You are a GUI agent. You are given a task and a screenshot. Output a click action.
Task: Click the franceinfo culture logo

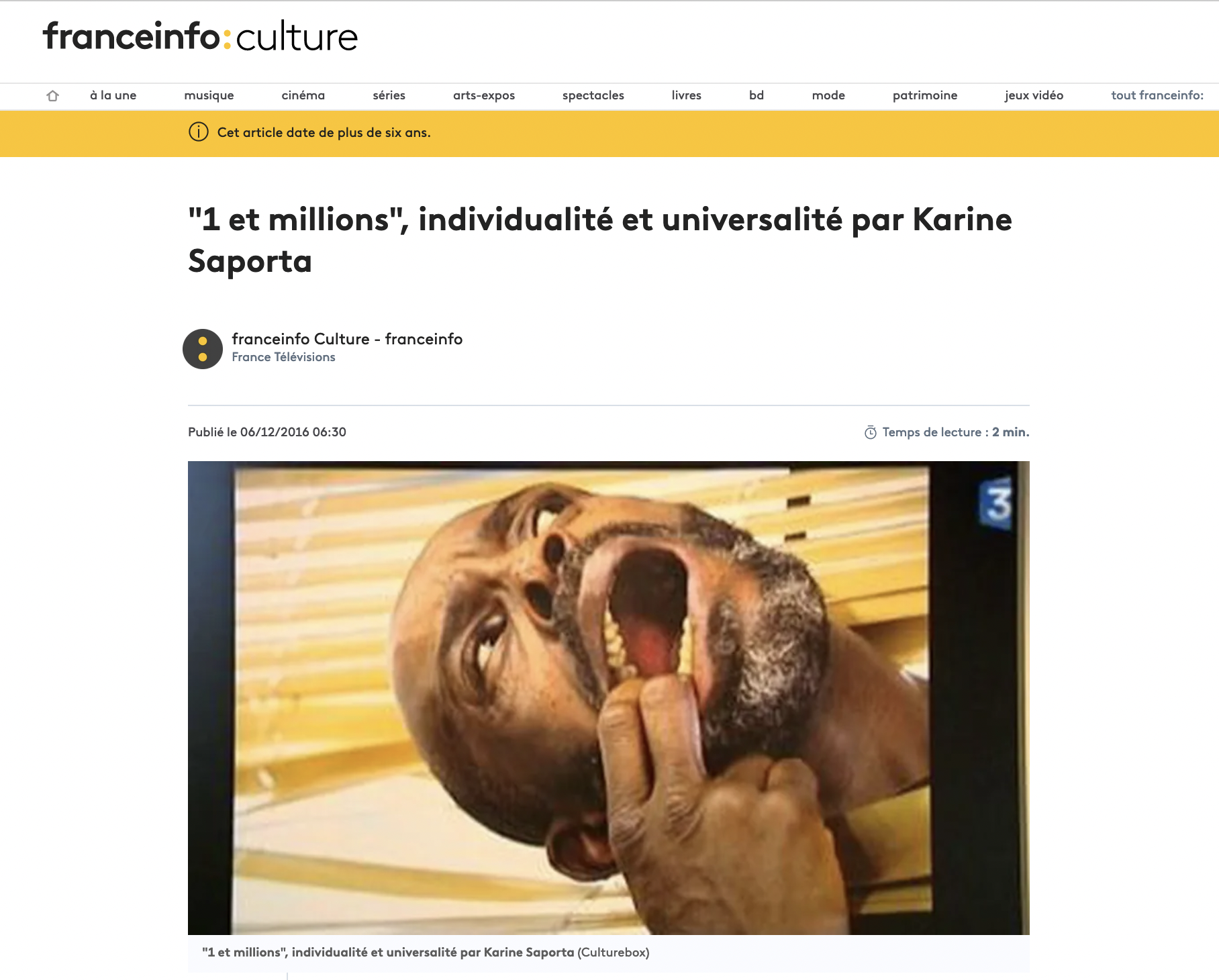(200, 36)
